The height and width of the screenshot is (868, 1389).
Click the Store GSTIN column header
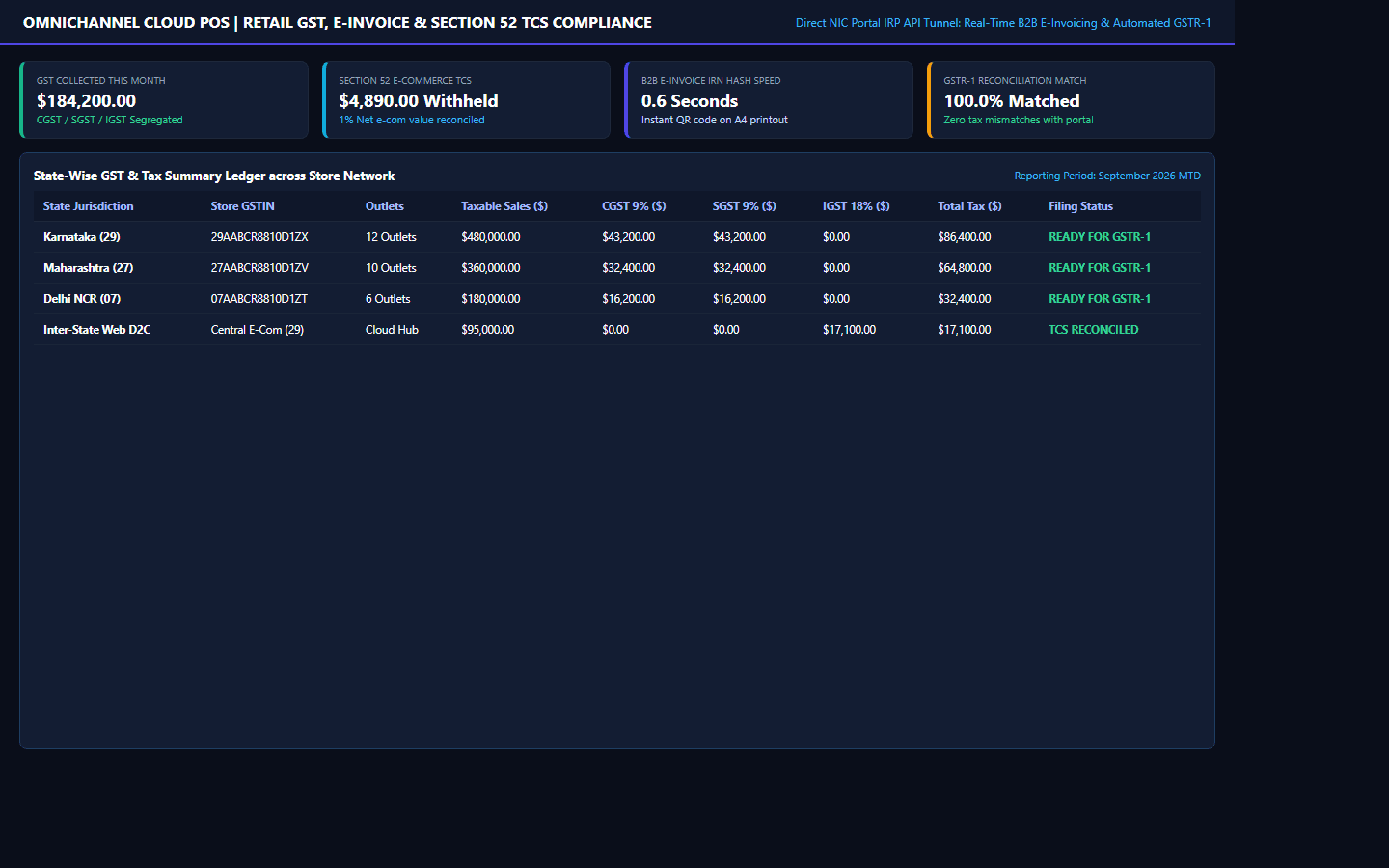point(243,206)
